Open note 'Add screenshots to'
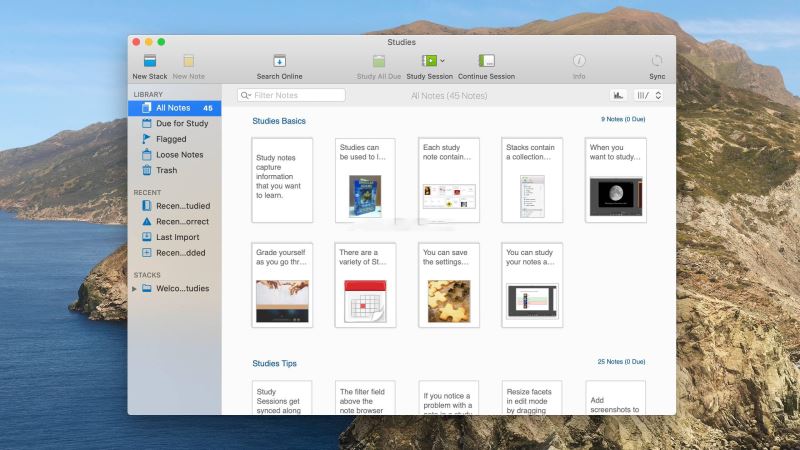The height and width of the screenshot is (450, 800). pos(616,397)
